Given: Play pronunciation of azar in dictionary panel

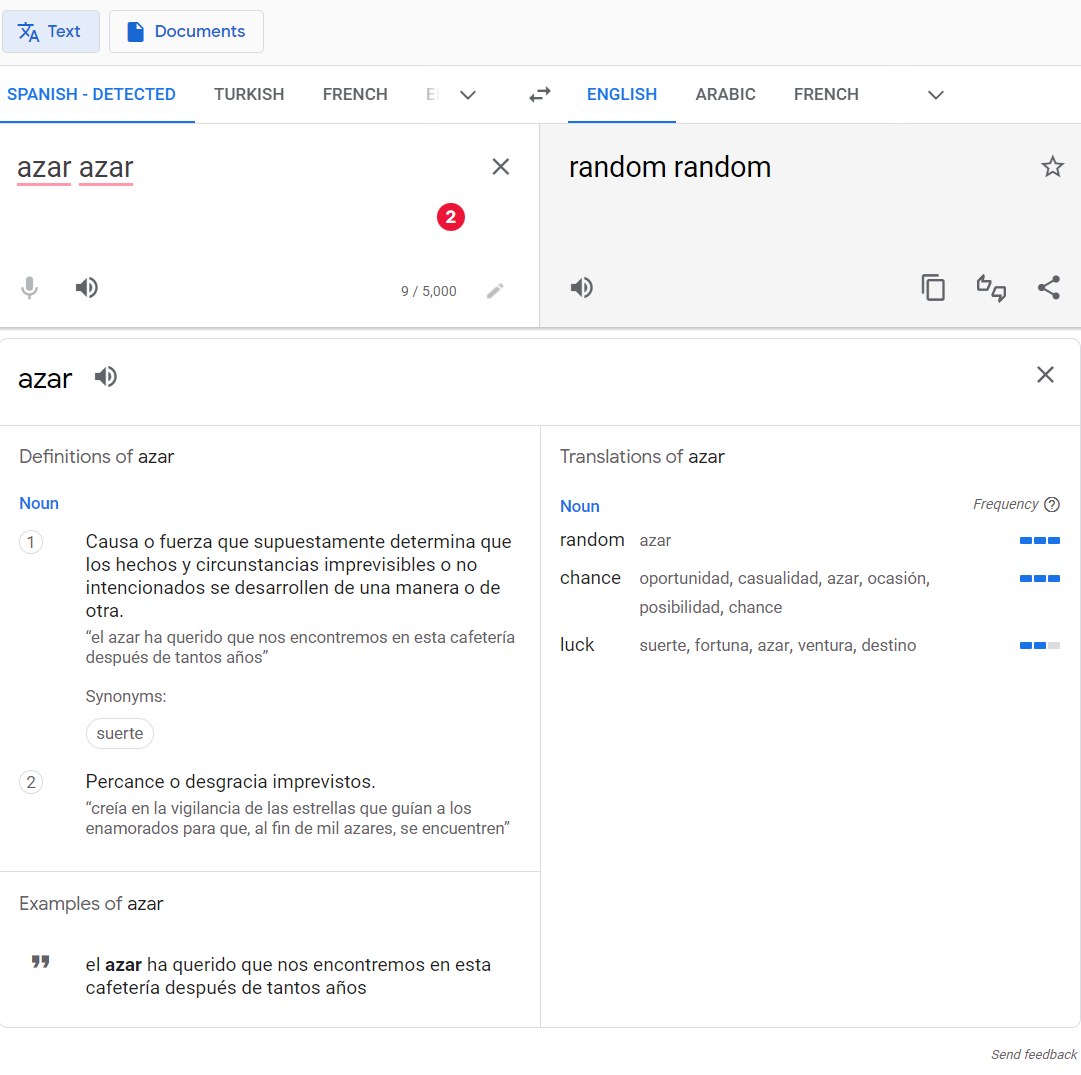Looking at the screenshot, I should [x=106, y=377].
